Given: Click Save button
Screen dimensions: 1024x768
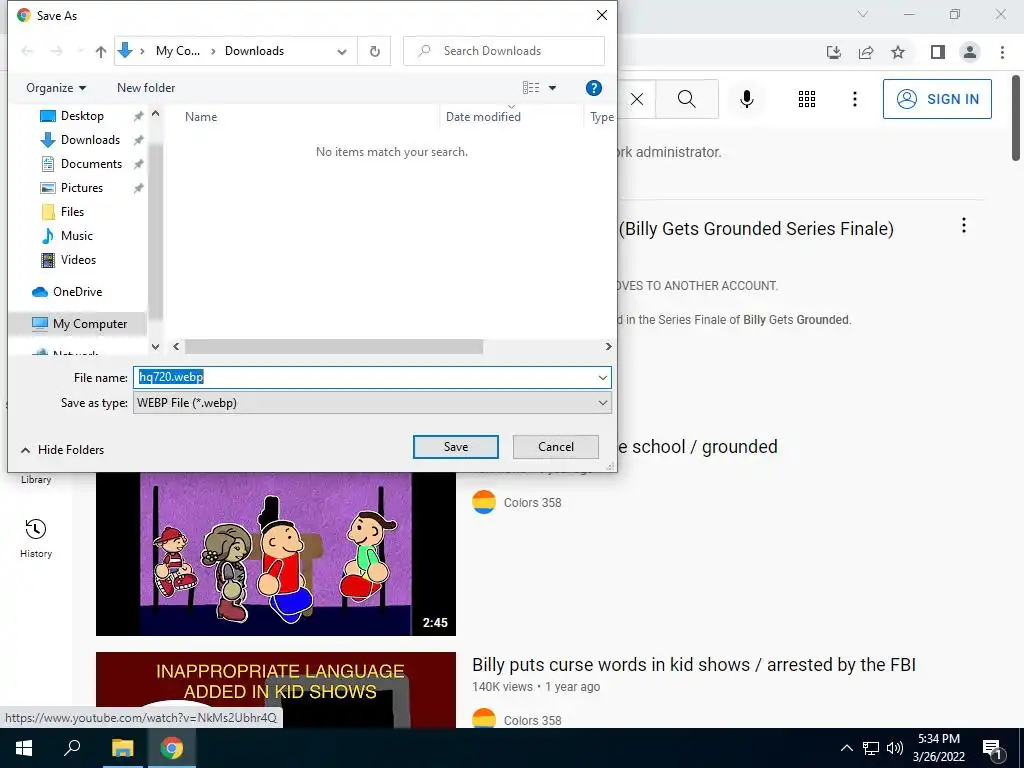Looking at the screenshot, I should coord(456,447).
